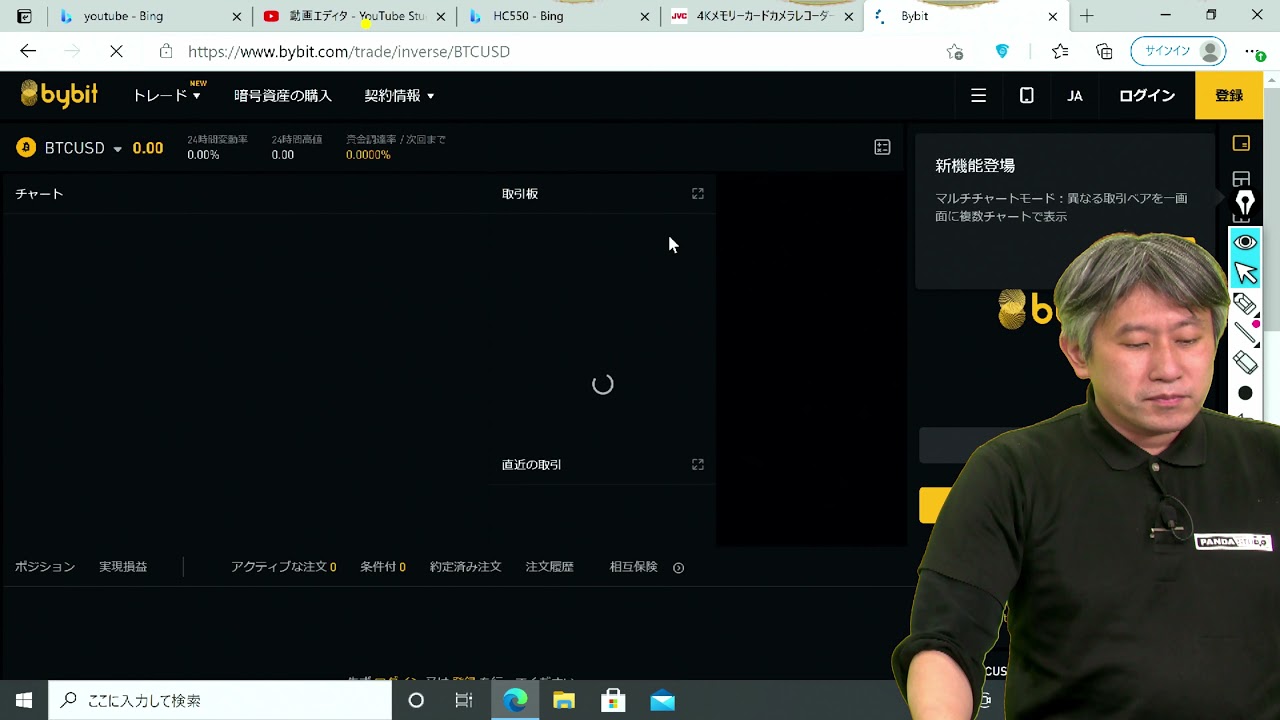Maximize the 直近の取引 panel
The width and height of the screenshot is (1280, 720).
(x=698, y=465)
